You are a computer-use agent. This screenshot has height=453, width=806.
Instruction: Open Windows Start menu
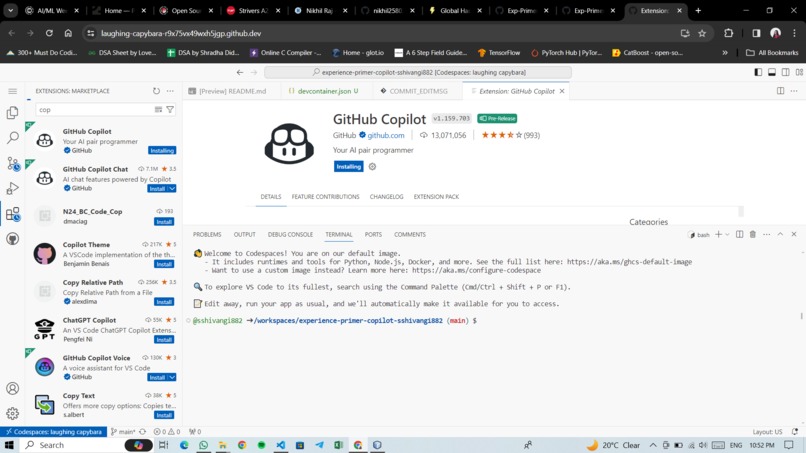click(x=9, y=445)
